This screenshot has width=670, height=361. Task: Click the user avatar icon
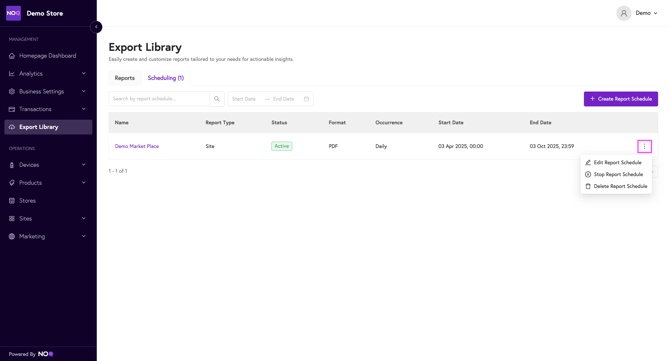click(x=623, y=13)
